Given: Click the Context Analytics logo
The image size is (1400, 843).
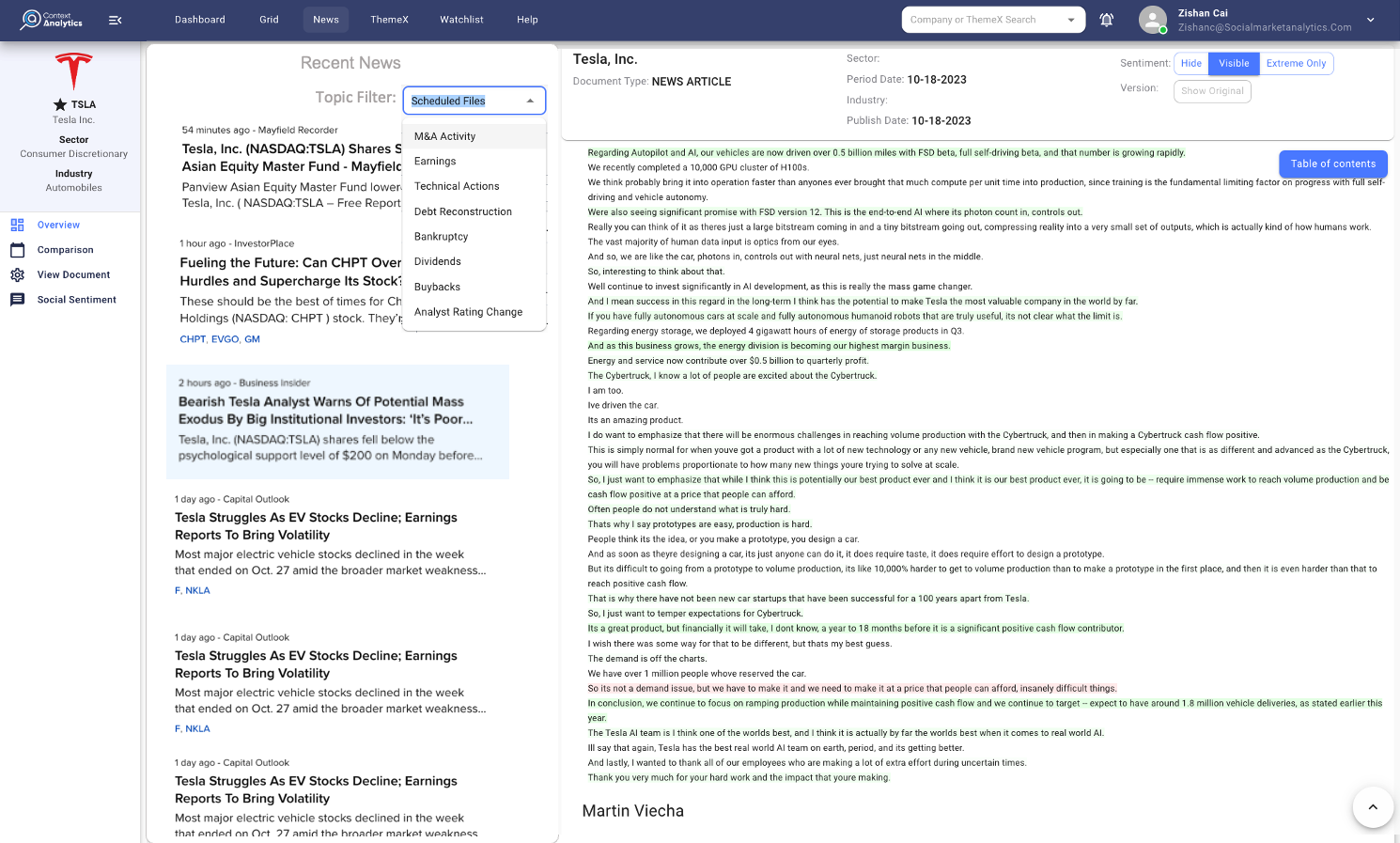Looking at the screenshot, I should point(52,19).
